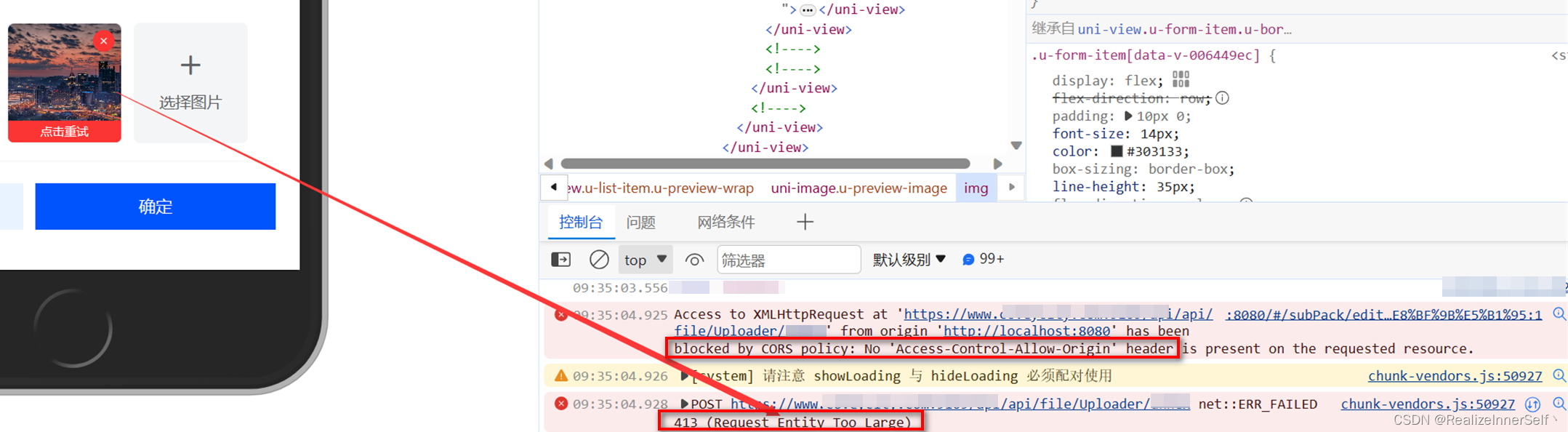This screenshot has height=432, width=1568.
Task: Focus the 筛选器 filter input
Action: [789, 260]
